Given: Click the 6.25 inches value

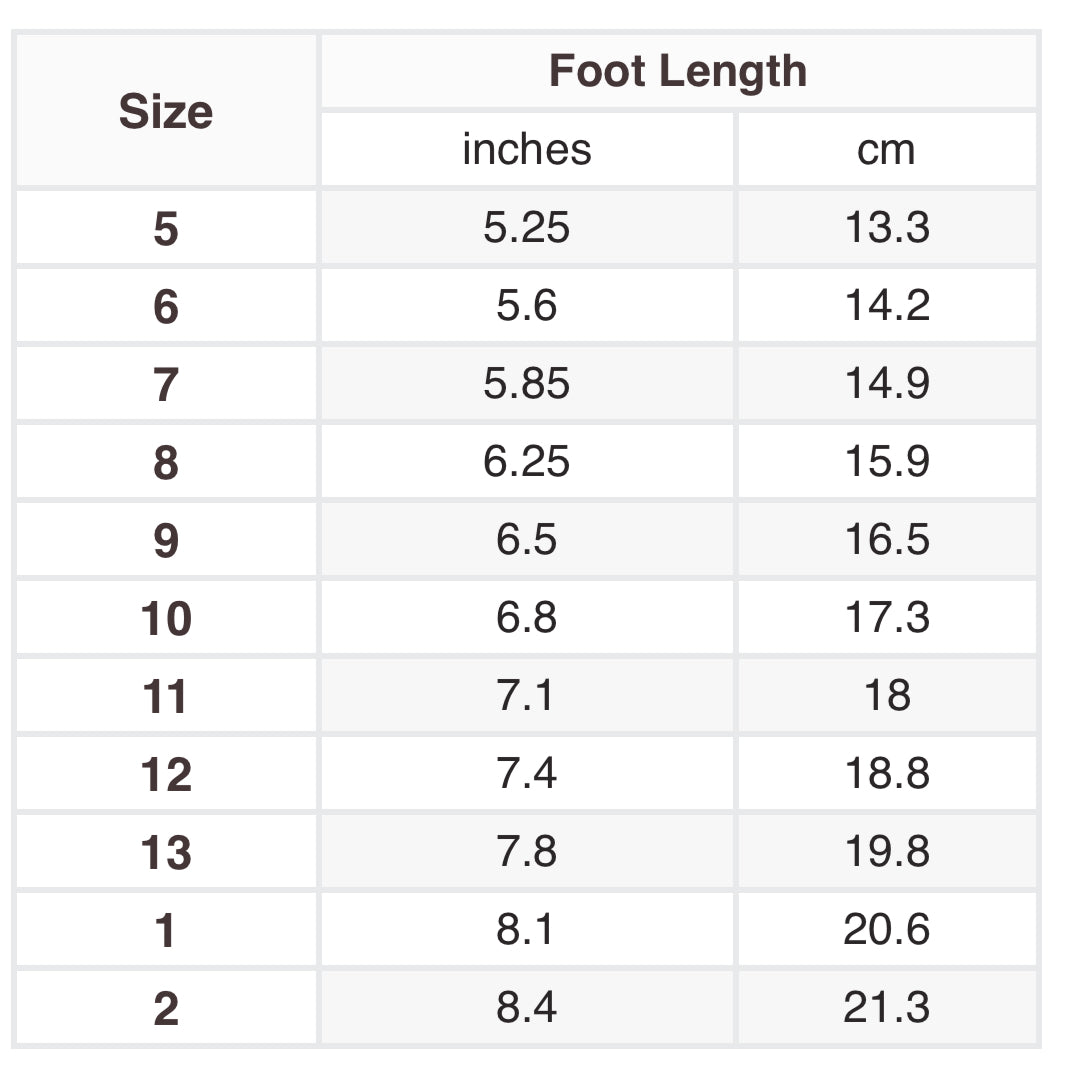Looking at the screenshot, I should point(527,462).
